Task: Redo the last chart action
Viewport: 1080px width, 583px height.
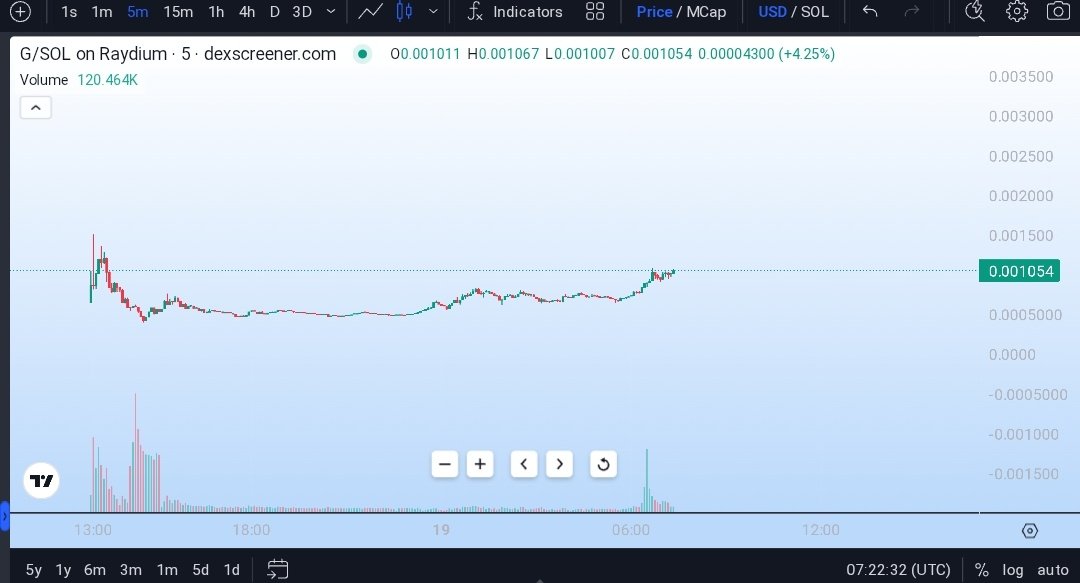Action: 912,12
